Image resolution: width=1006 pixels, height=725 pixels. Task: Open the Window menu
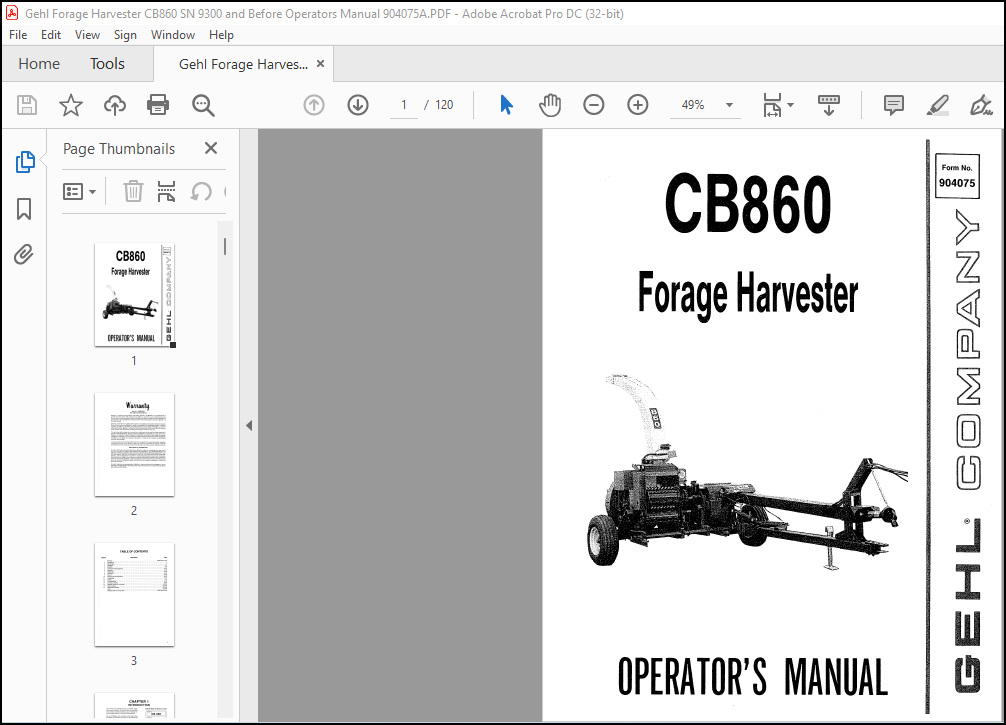[x=173, y=35]
